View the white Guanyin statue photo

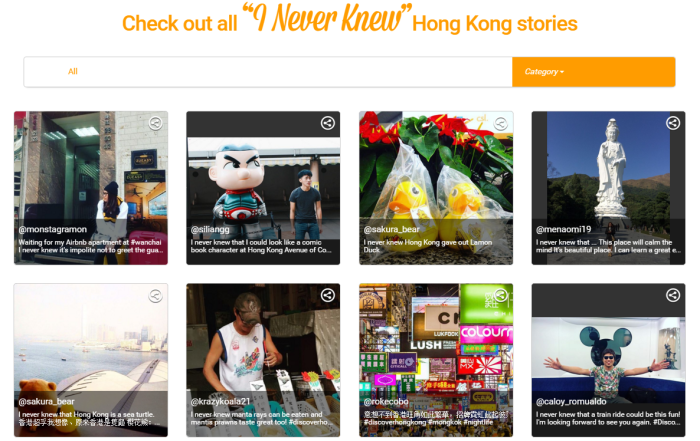tap(608, 187)
